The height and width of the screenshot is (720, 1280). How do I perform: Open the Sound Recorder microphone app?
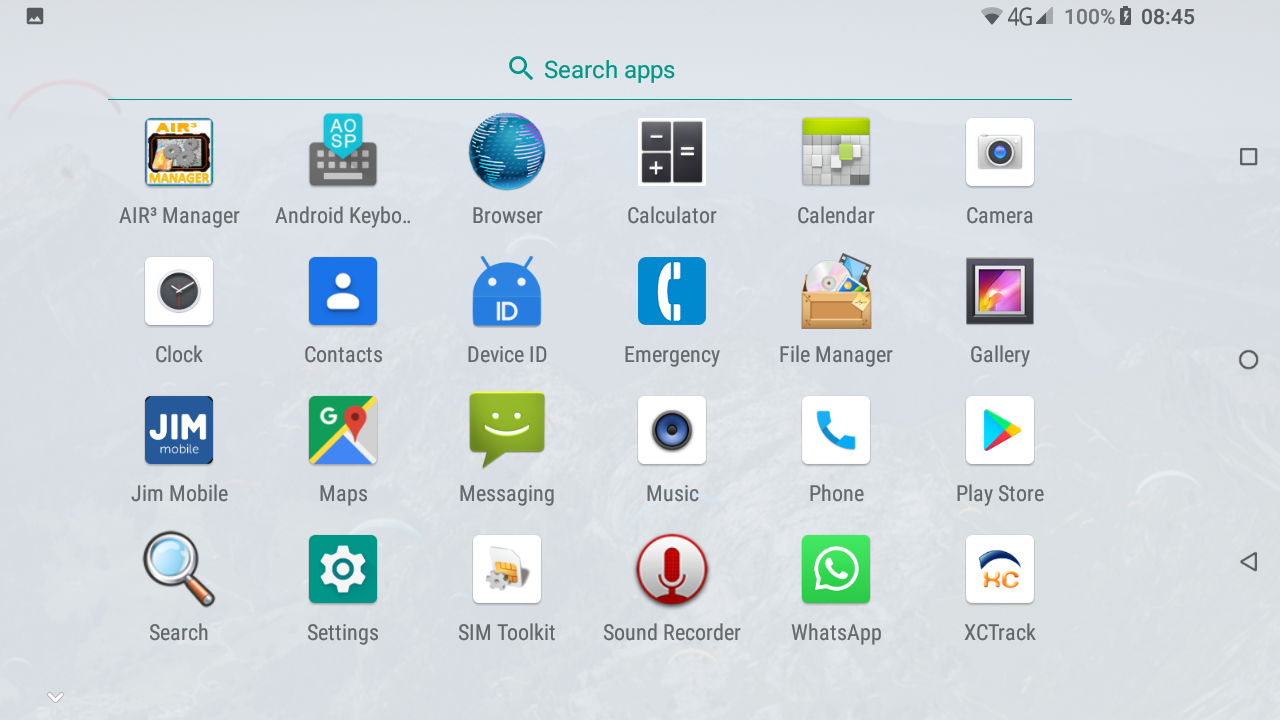click(x=672, y=569)
